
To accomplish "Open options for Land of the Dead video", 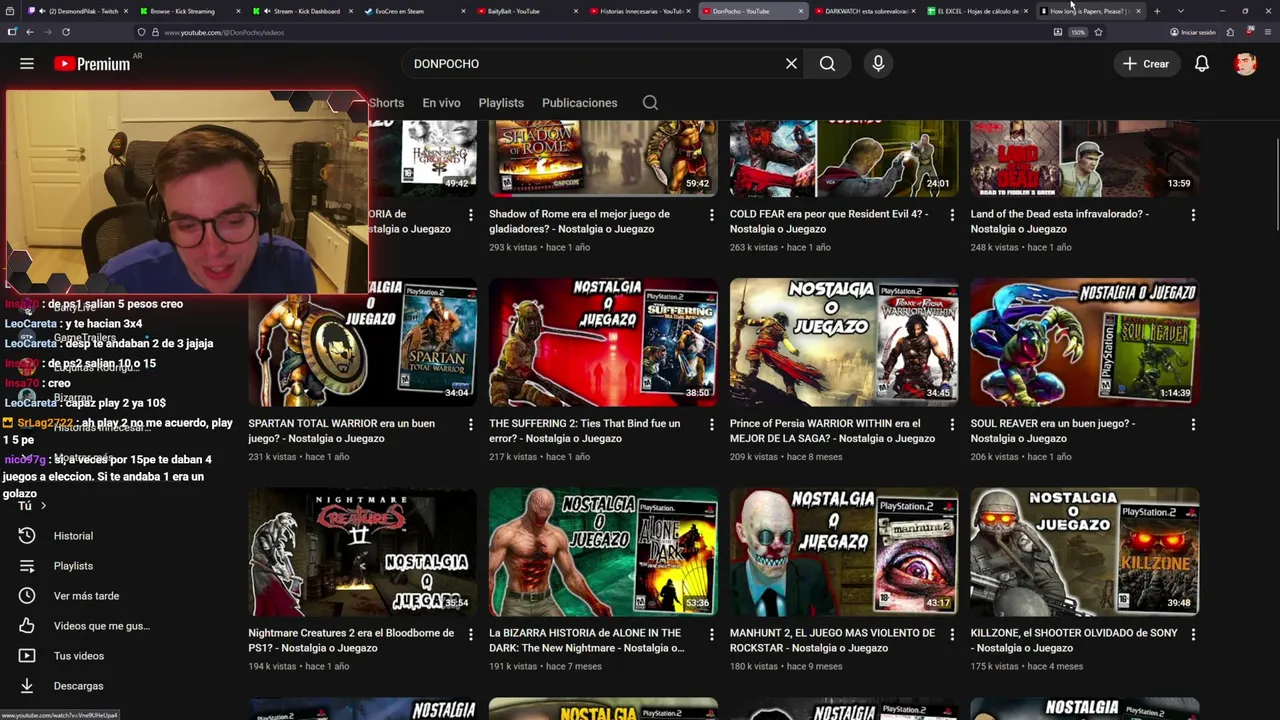I will click(1193, 215).
